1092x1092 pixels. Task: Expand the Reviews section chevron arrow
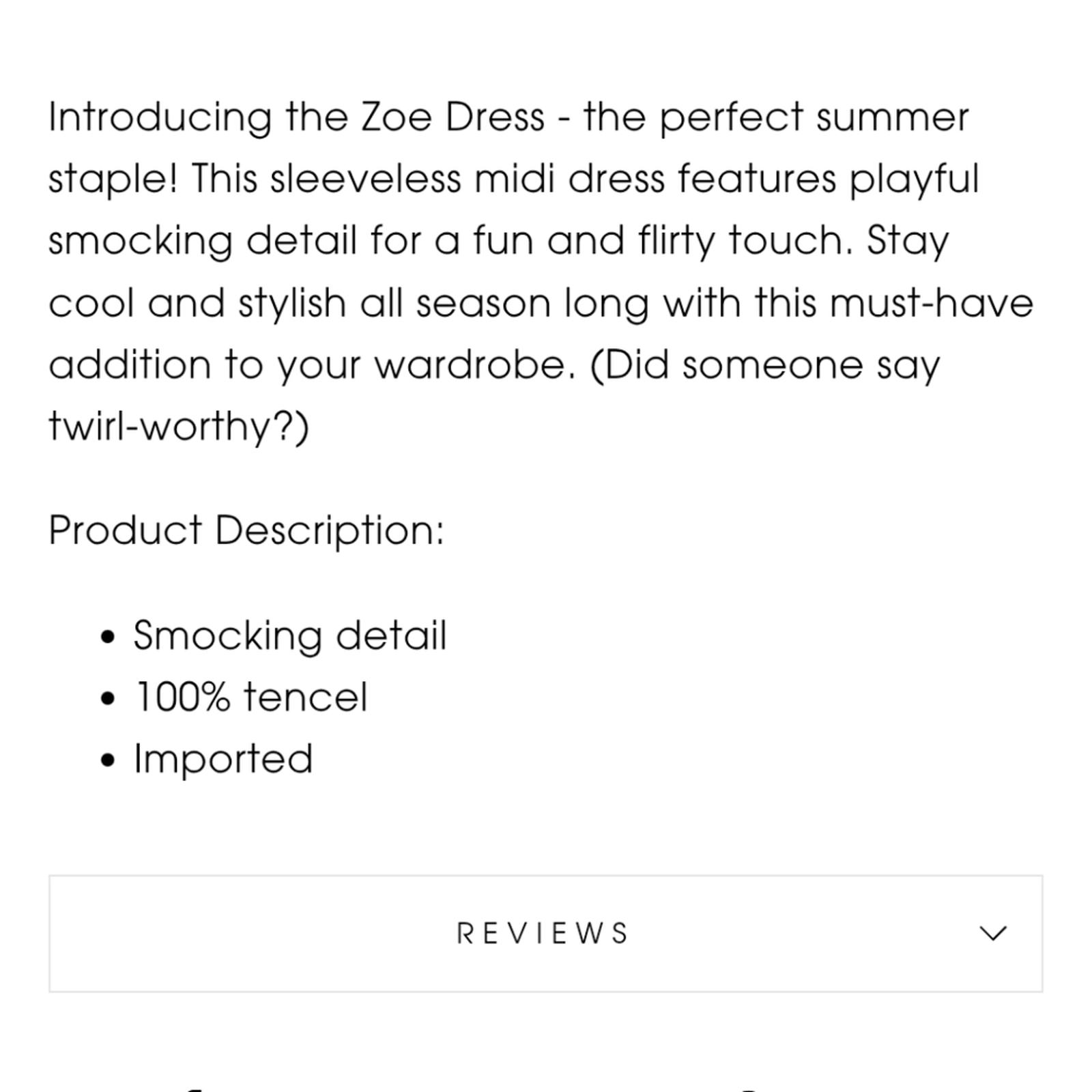[992, 933]
